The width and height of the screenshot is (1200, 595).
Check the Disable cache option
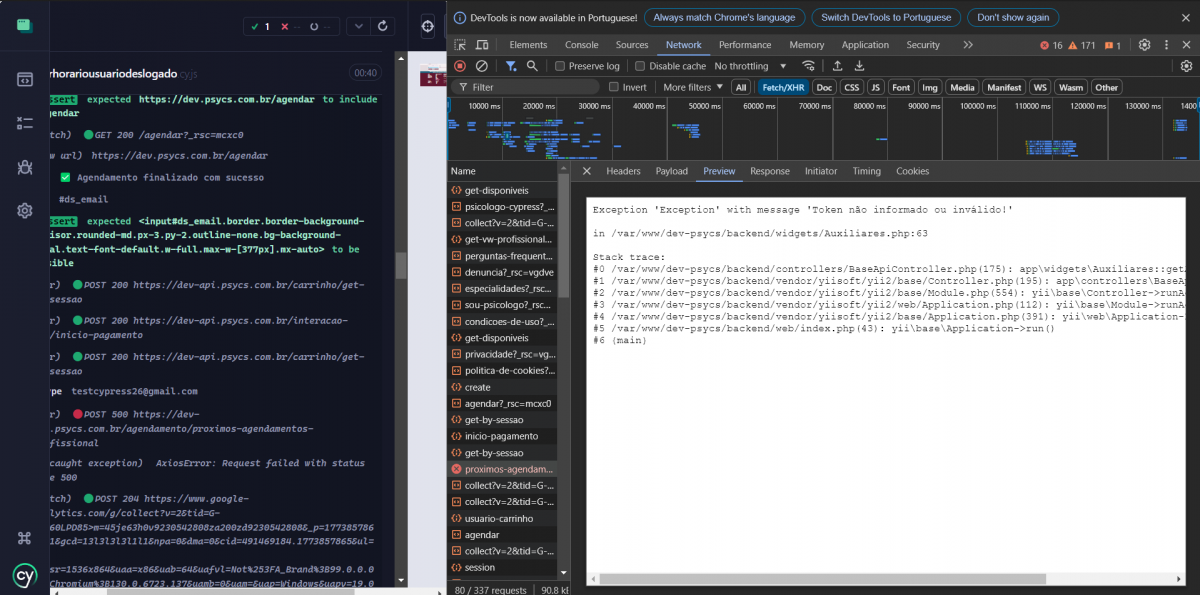641,66
